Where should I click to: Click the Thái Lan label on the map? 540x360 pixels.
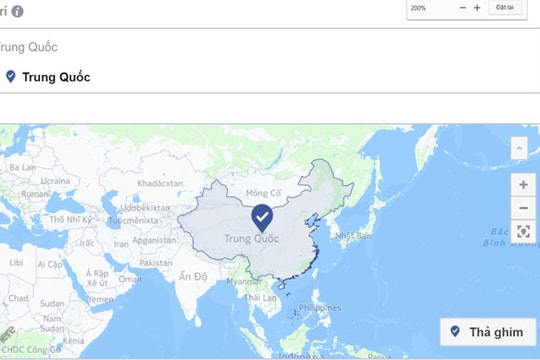coord(260,297)
